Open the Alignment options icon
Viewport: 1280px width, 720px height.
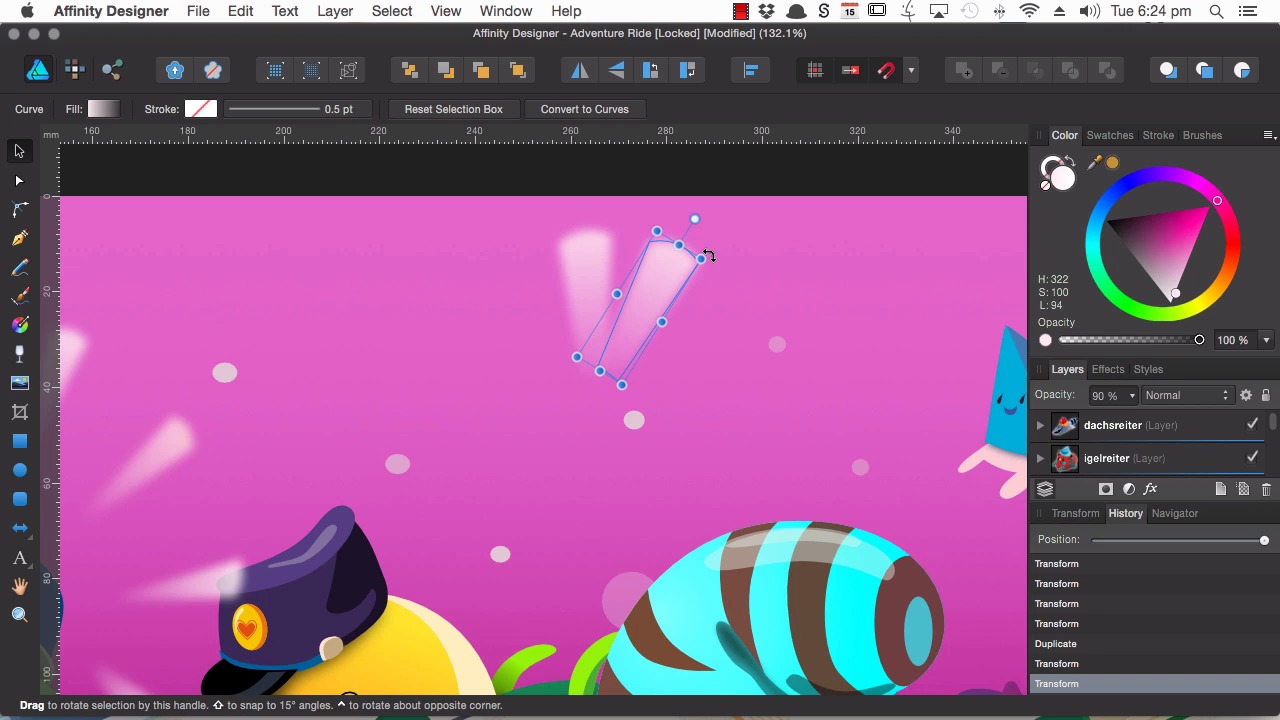pos(751,70)
